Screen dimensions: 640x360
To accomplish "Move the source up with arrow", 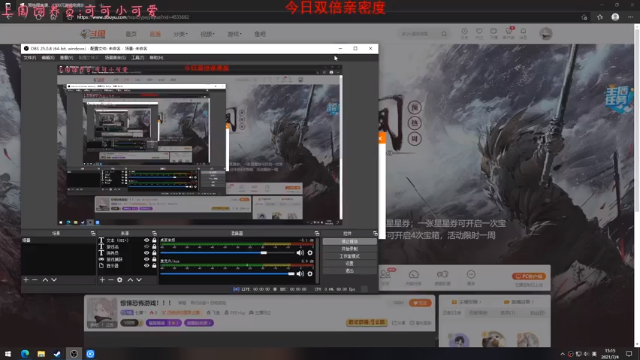I will tap(130, 280).
